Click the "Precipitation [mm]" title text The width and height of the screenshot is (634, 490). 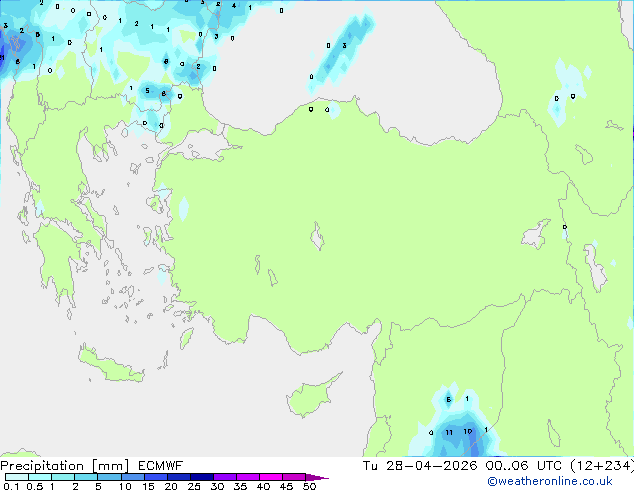(64, 466)
